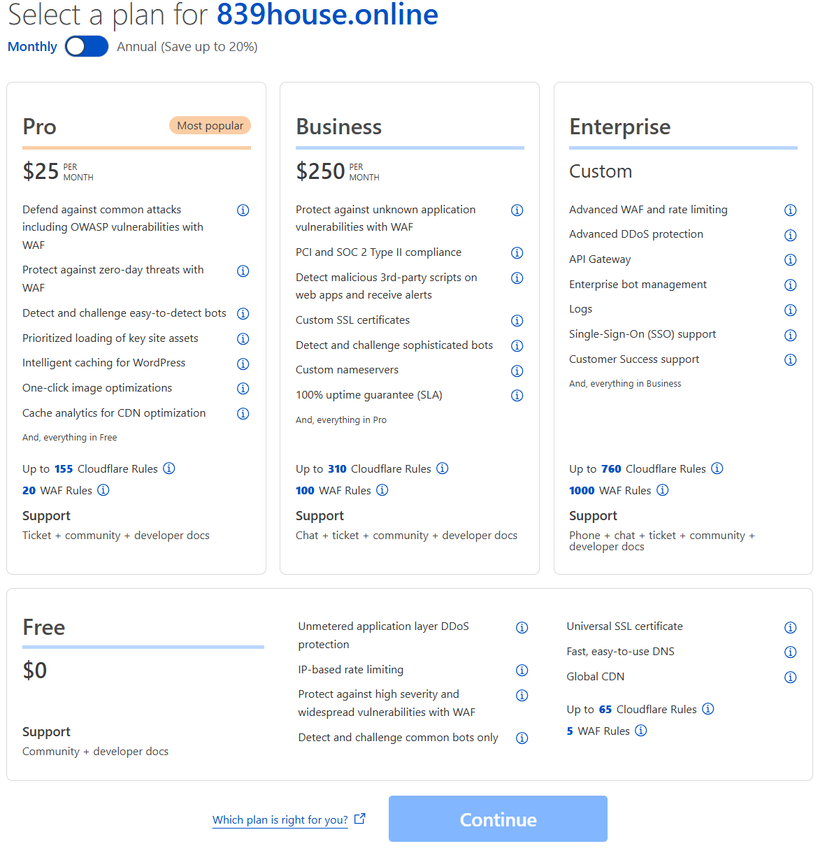This screenshot has height=853, width=825.
Task: Click the Continue button
Action: pos(498,819)
